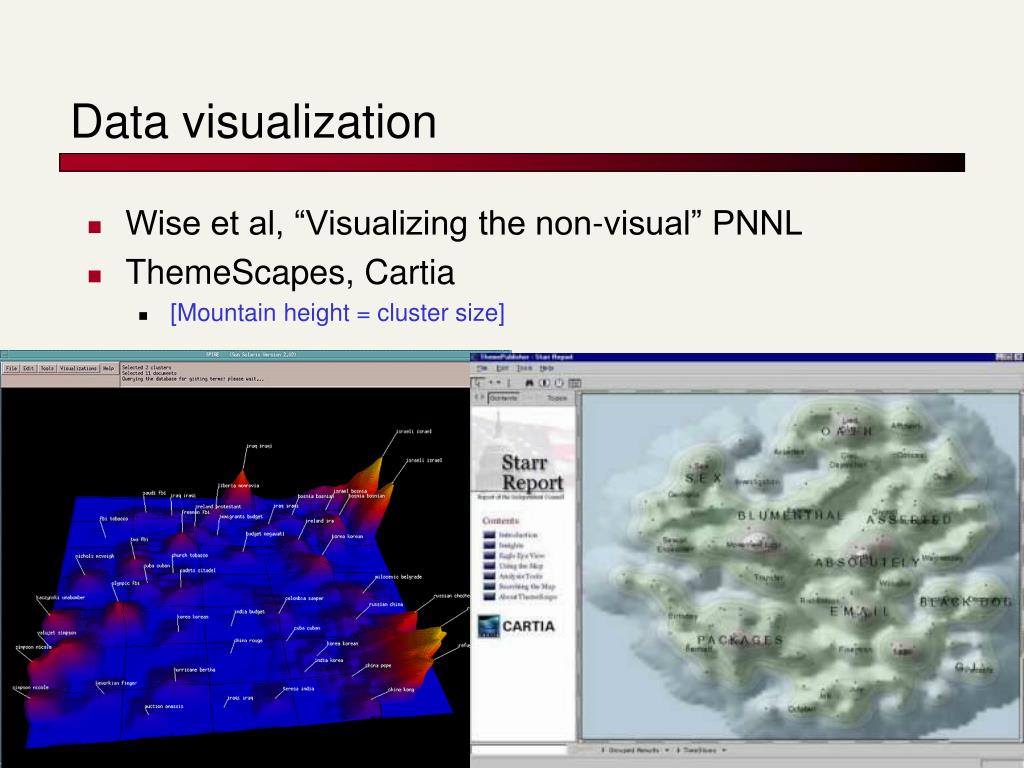Open File menu in SPIRE window

tap(12, 368)
